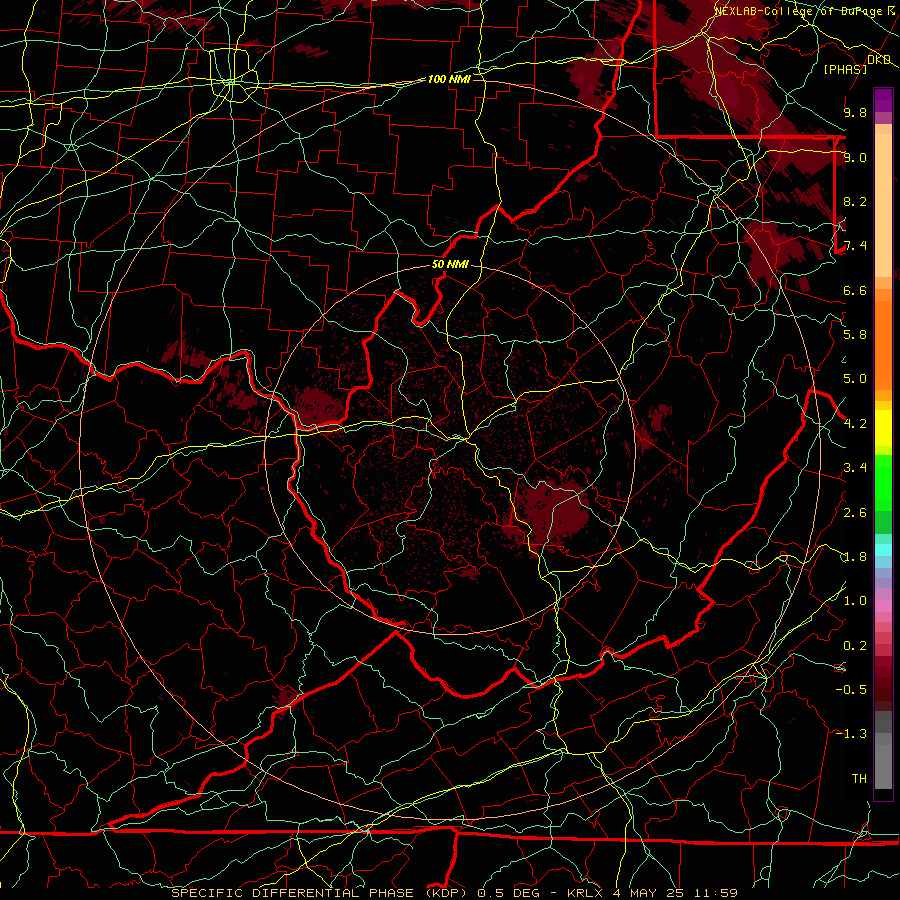
Task: Click the -1.3 legend value
Action: click(x=851, y=734)
